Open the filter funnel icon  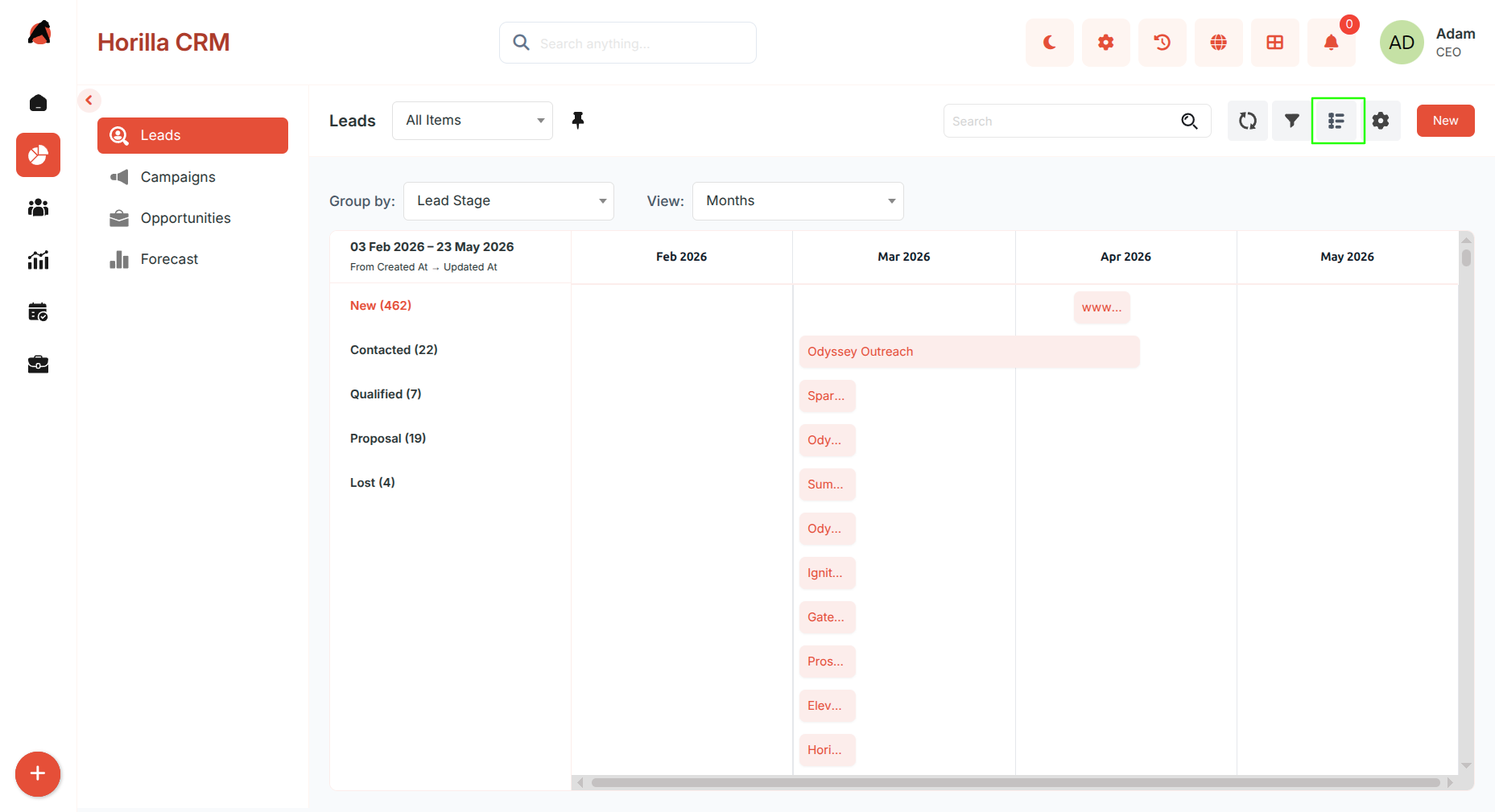point(1291,121)
